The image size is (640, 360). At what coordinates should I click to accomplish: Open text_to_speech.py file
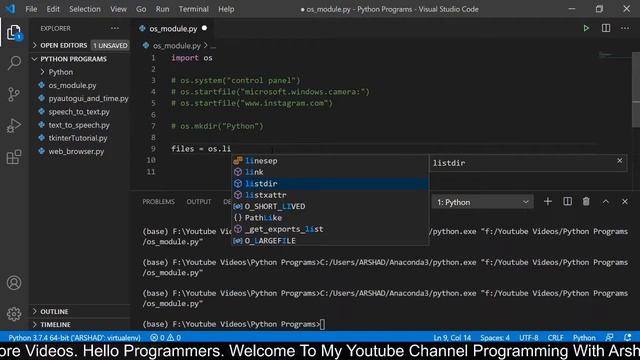point(79,125)
